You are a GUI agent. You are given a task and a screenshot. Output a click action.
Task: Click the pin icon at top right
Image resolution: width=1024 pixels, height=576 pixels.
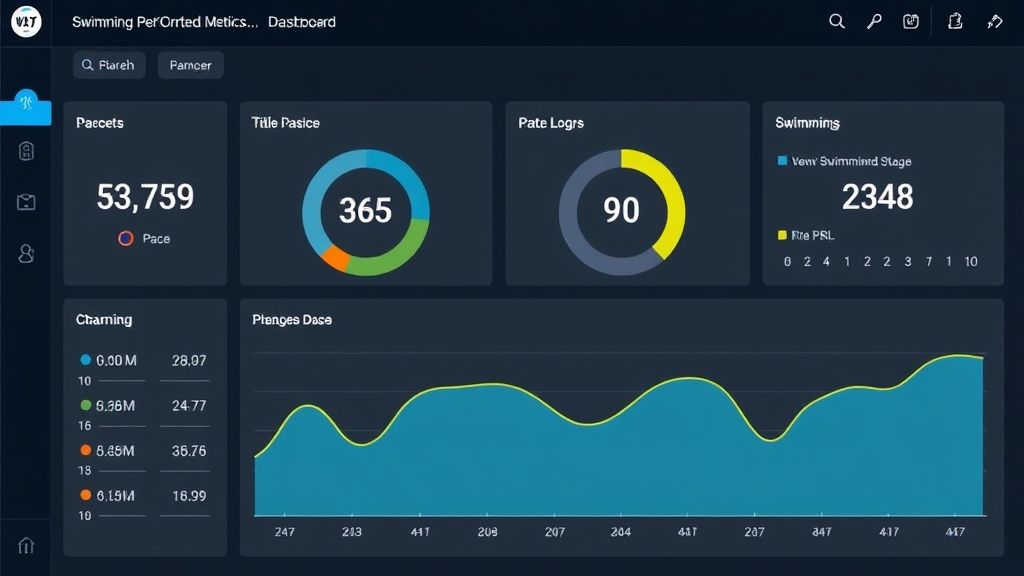click(994, 22)
